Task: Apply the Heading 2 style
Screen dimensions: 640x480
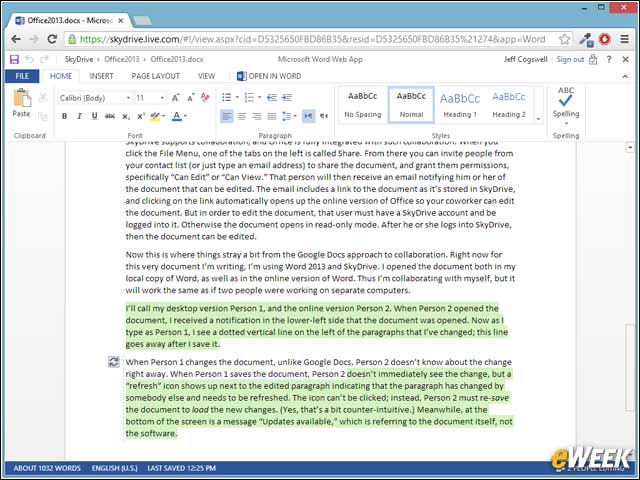Action: pos(509,105)
